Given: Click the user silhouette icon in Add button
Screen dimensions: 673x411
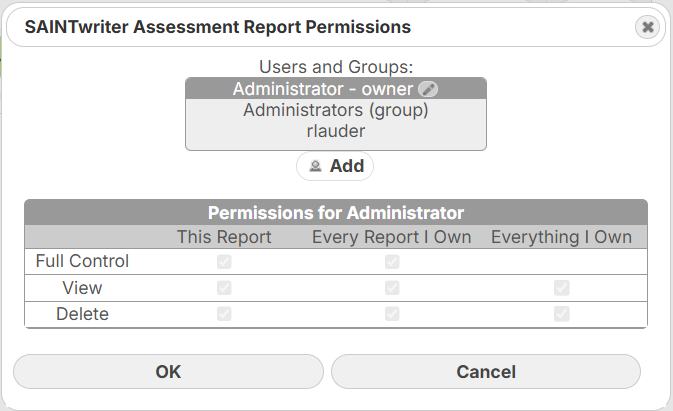Looking at the screenshot, I should (315, 166).
